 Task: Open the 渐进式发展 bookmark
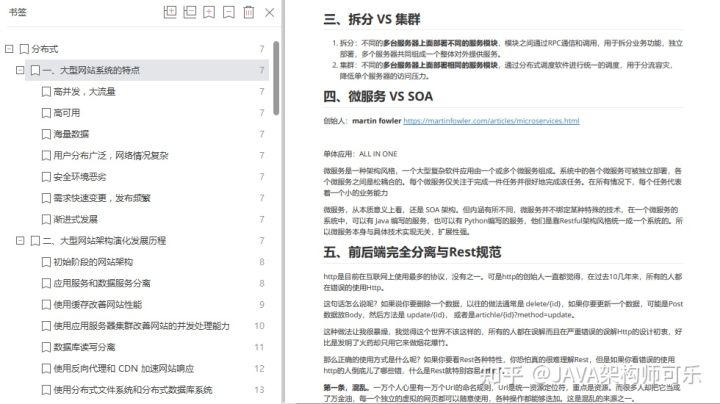click(x=75, y=219)
